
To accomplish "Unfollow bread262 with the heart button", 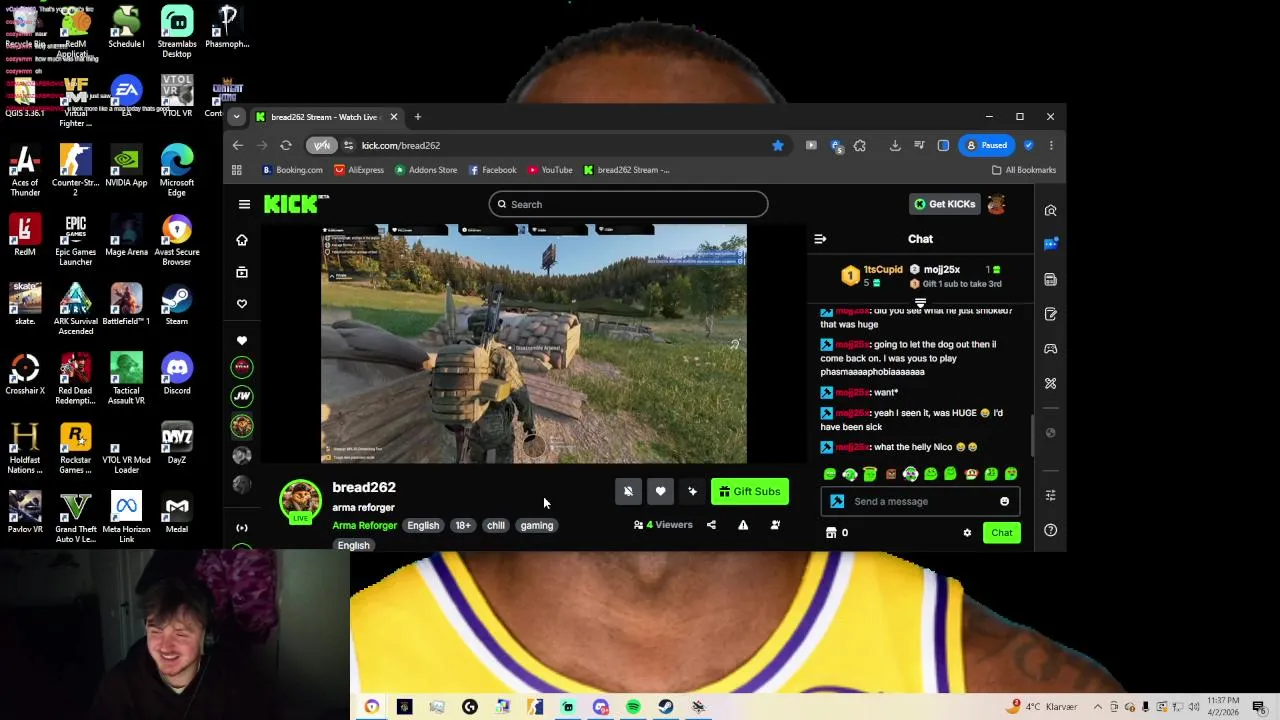I will pyautogui.click(x=660, y=491).
